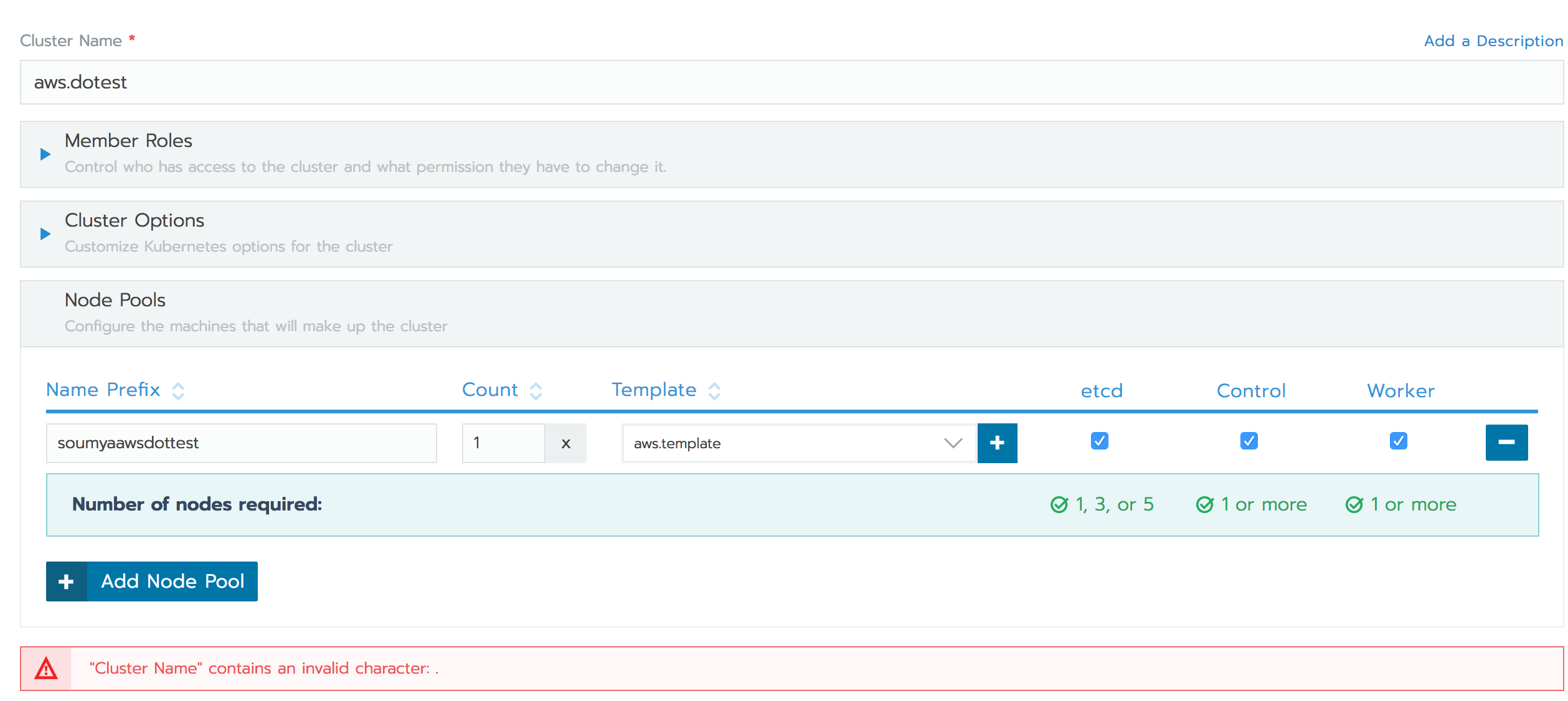Sort by the Count column header
This screenshot has width=1568, height=701.
[x=490, y=390]
